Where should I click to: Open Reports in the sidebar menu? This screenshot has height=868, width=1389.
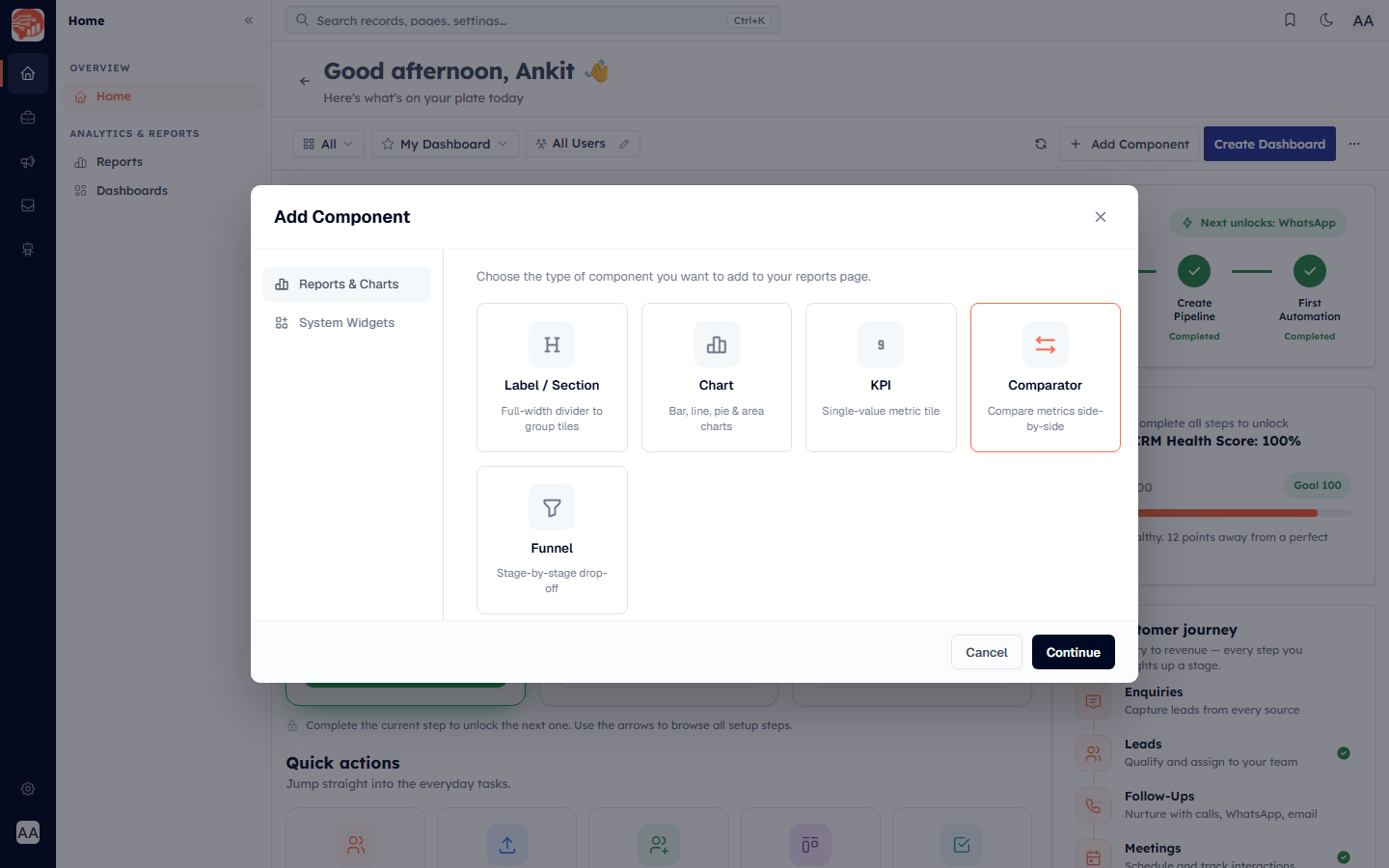[x=164, y=162]
